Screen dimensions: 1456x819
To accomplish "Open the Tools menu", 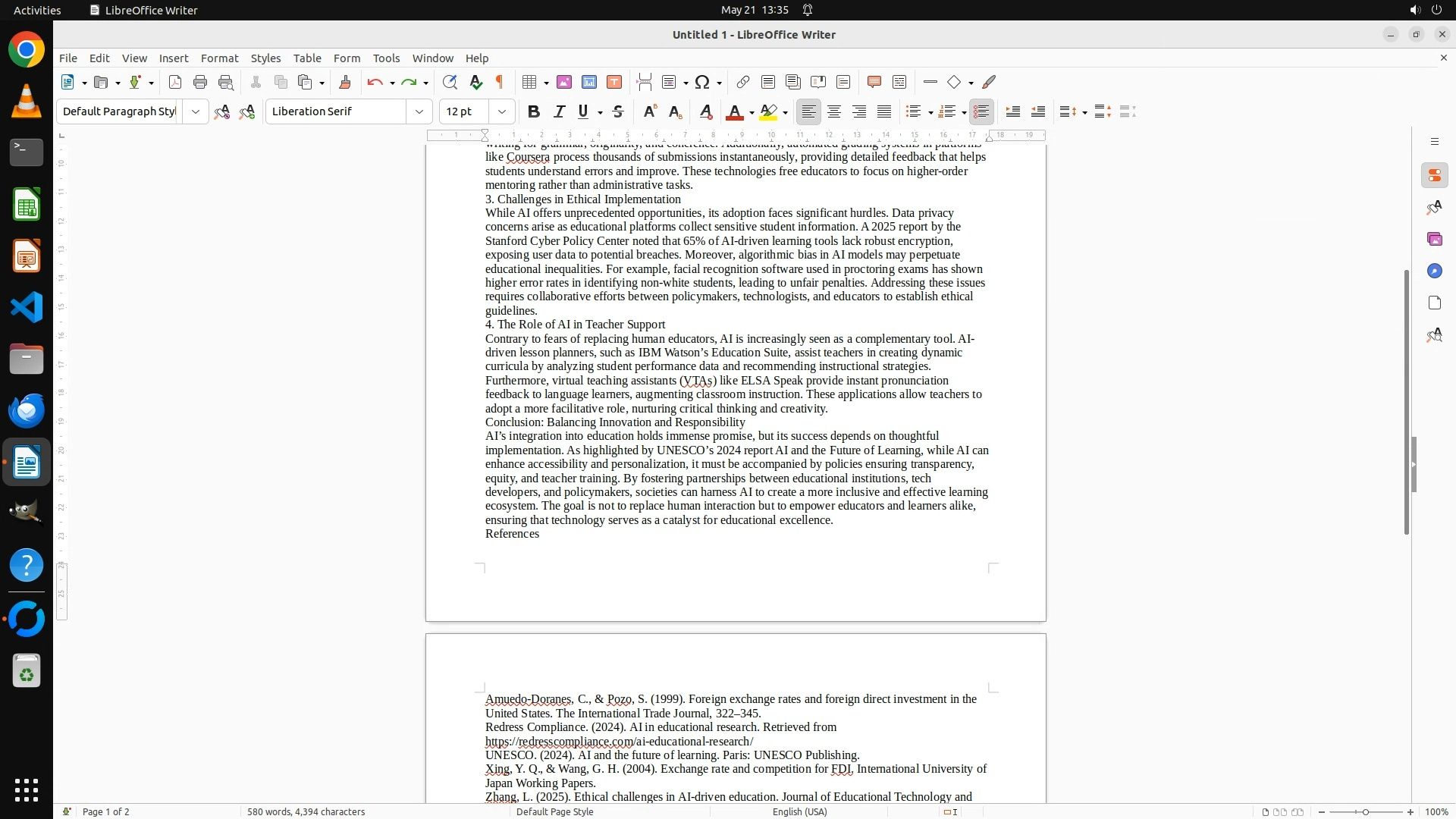I will tap(386, 58).
